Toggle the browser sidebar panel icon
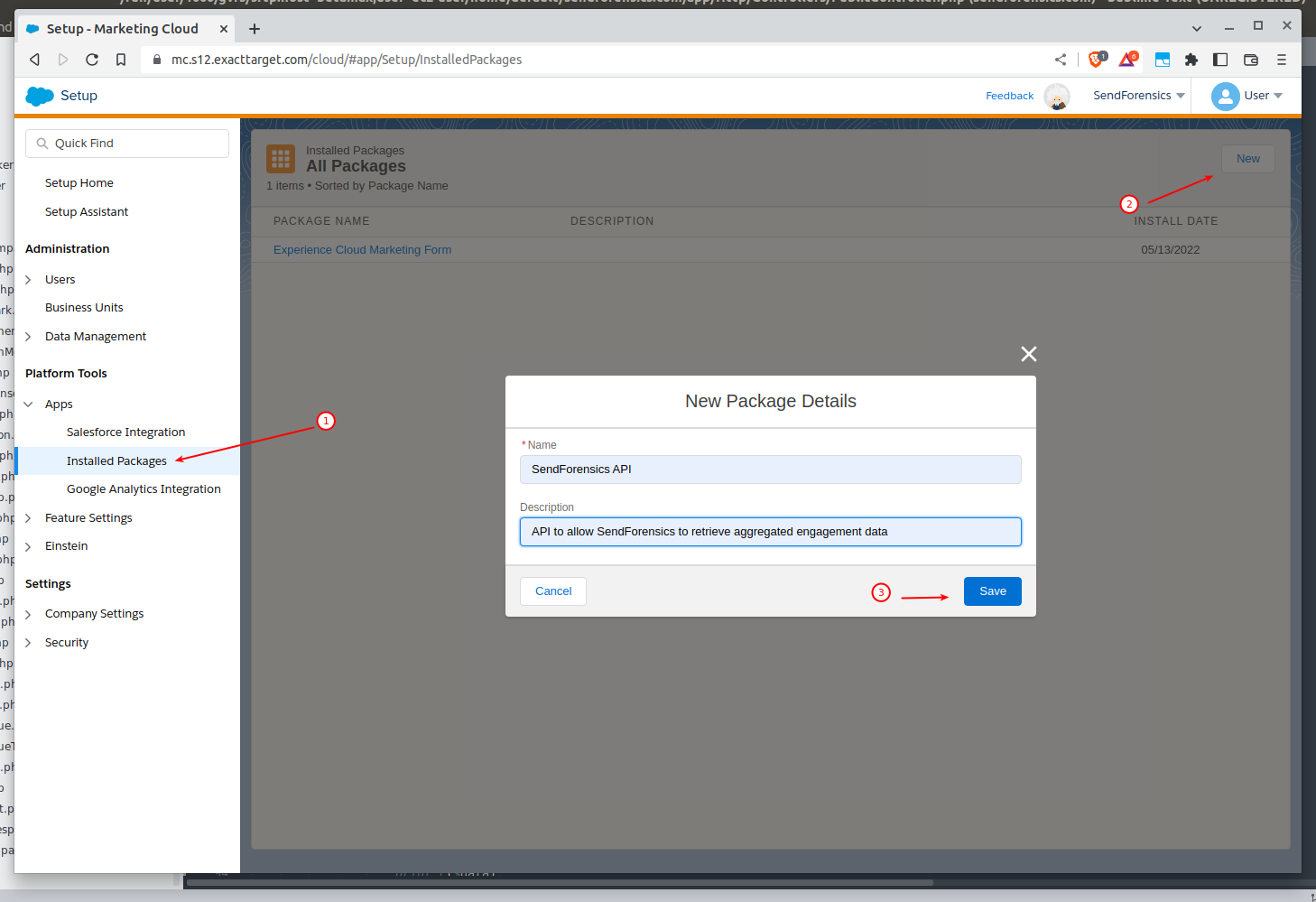Image resolution: width=1316 pixels, height=902 pixels. coord(1220,60)
